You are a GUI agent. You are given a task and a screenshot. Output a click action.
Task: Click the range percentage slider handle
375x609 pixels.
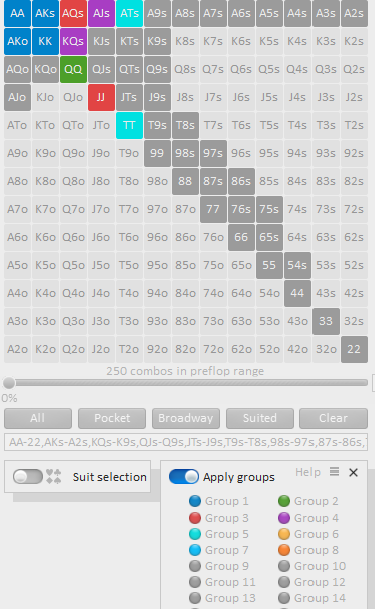pyautogui.click(x=9, y=383)
